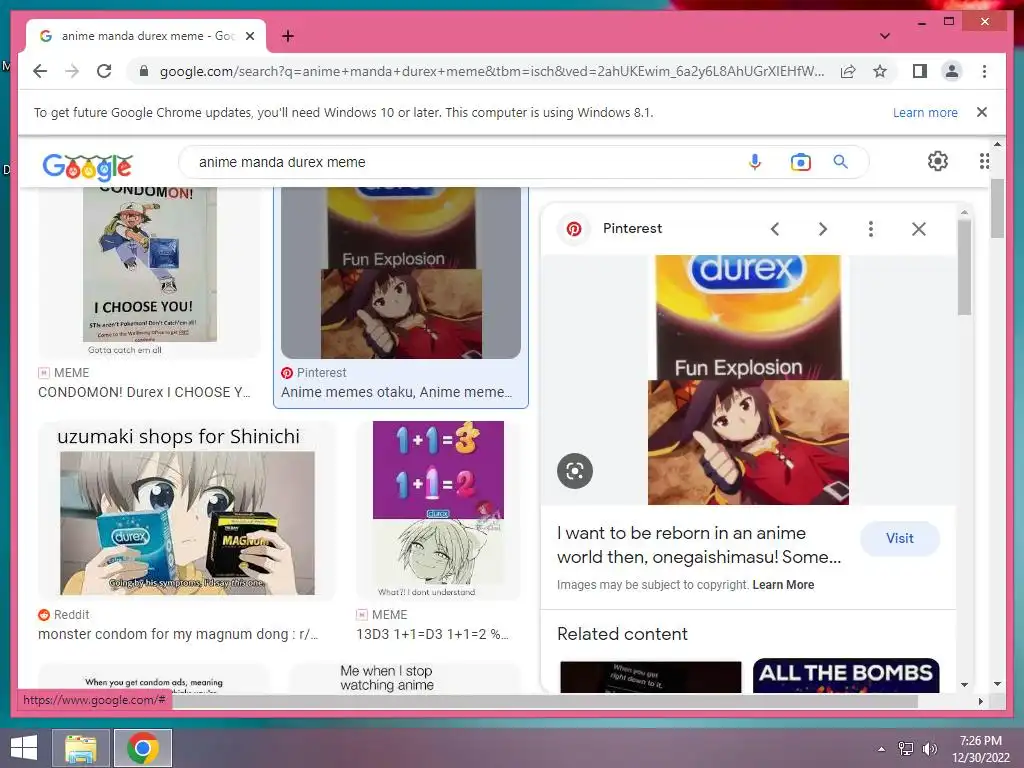This screenshot has width=1024, height=768.
Task: Go back to previous page in Chrome
Action: click(40, 71)
